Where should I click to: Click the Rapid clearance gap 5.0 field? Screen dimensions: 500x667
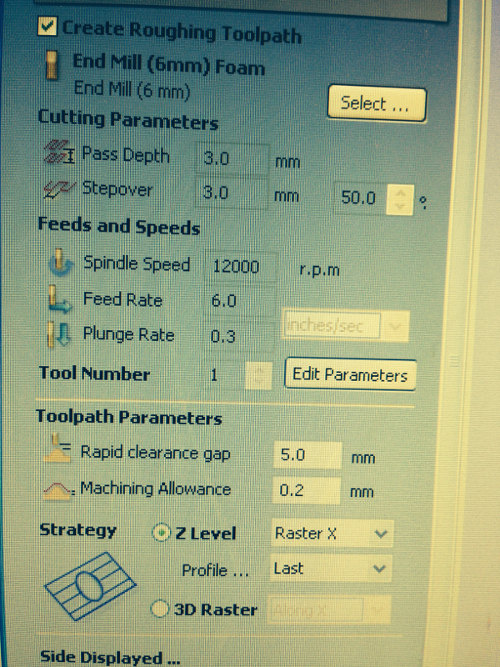[307, 455]
